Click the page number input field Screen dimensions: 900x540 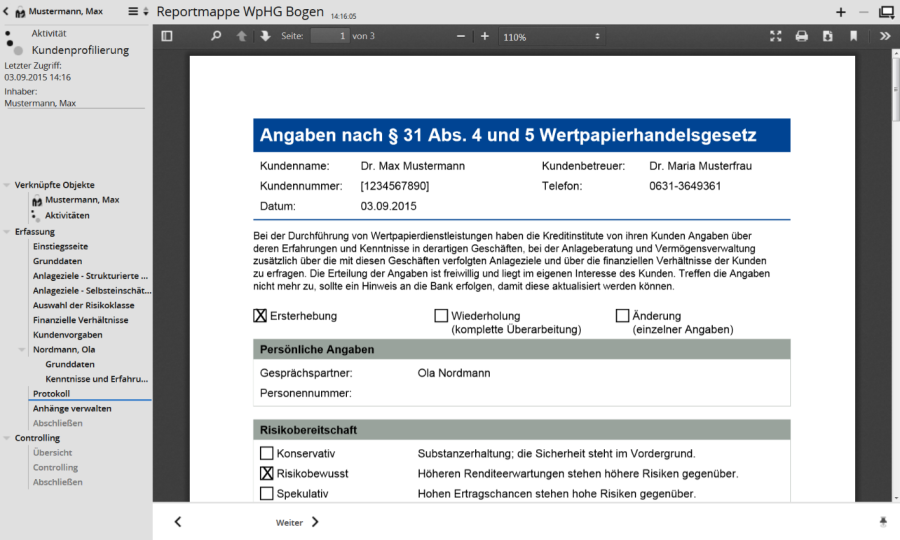pos(329,36)
